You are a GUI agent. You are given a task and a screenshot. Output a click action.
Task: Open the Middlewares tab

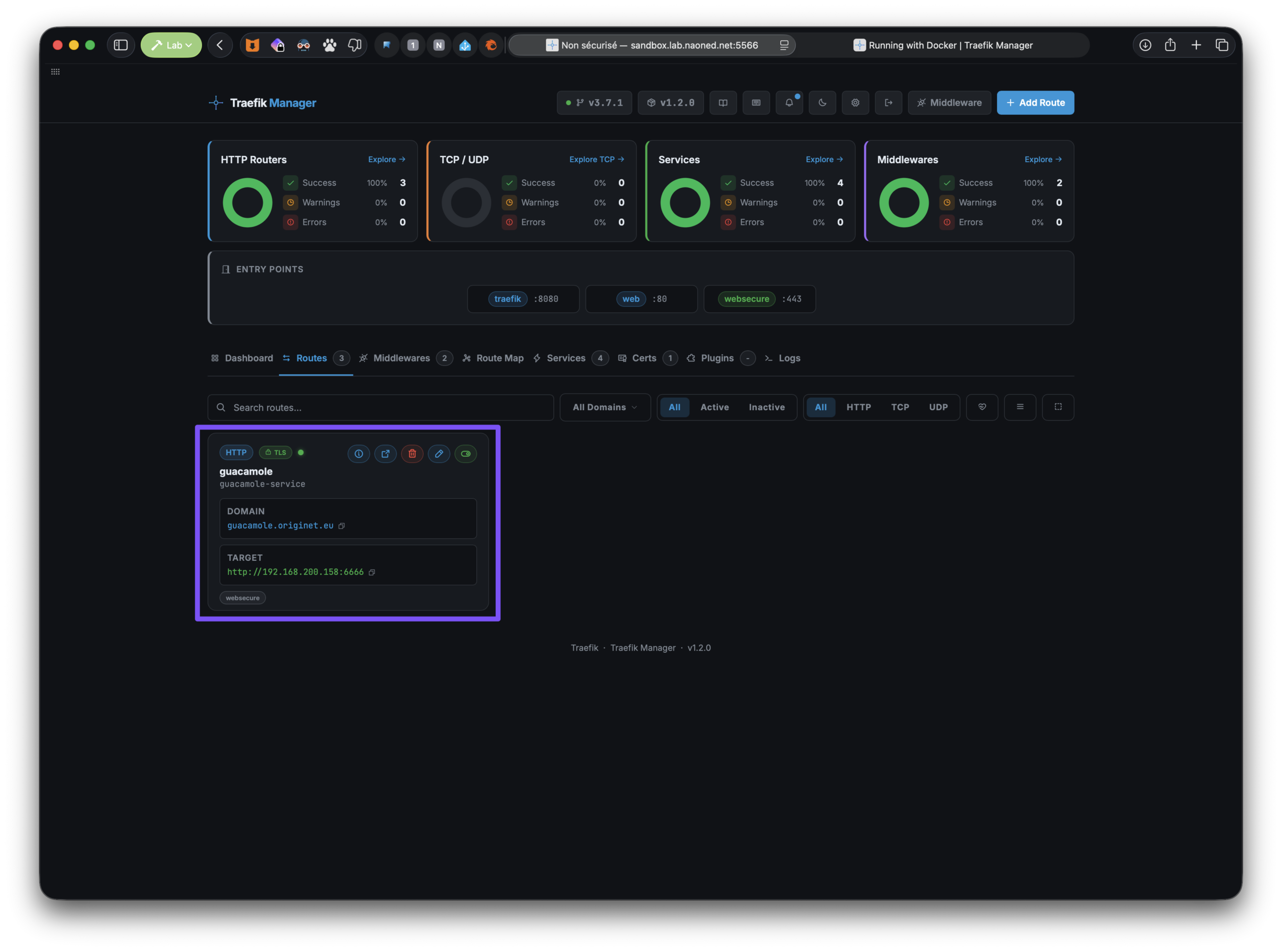click(406, 359)
